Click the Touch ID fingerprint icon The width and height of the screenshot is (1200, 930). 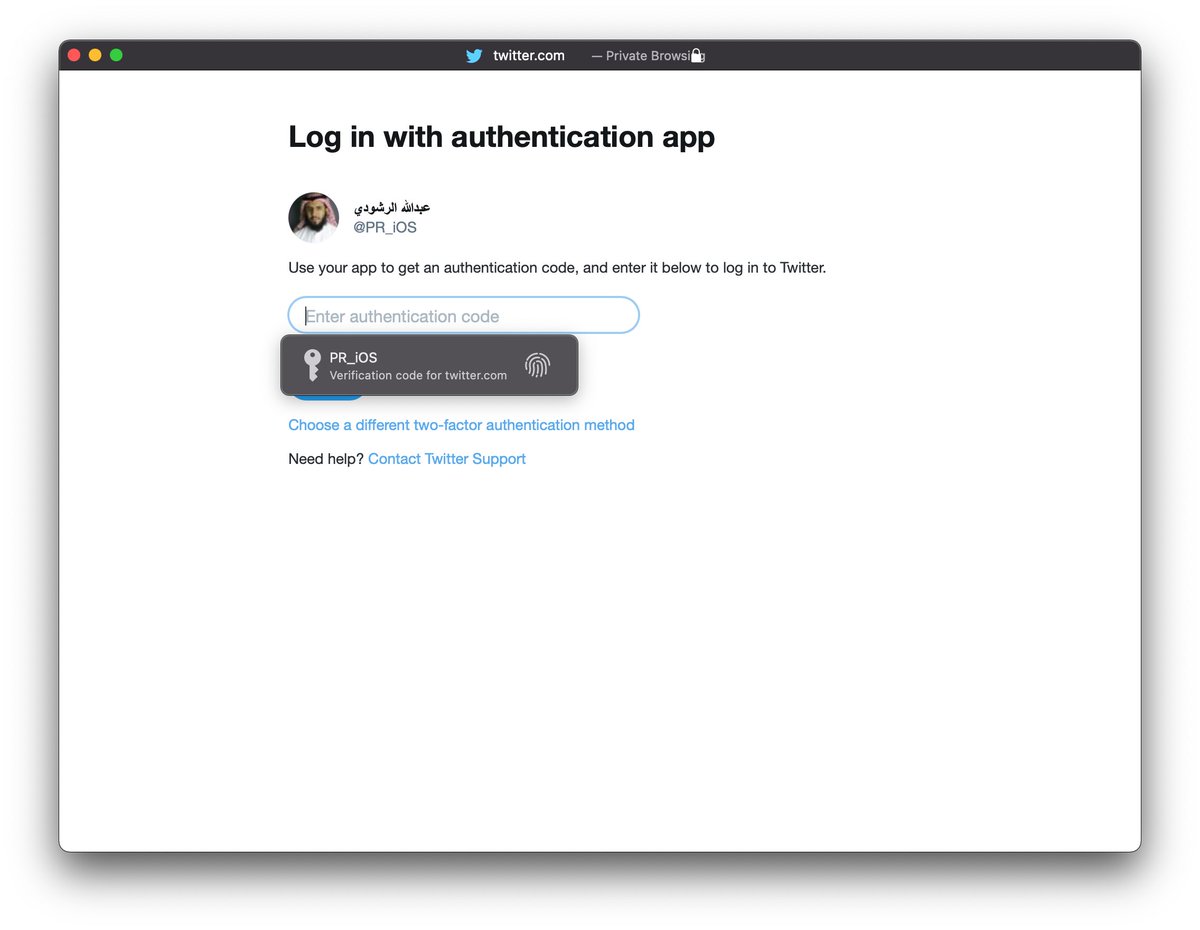coord(537,365)
